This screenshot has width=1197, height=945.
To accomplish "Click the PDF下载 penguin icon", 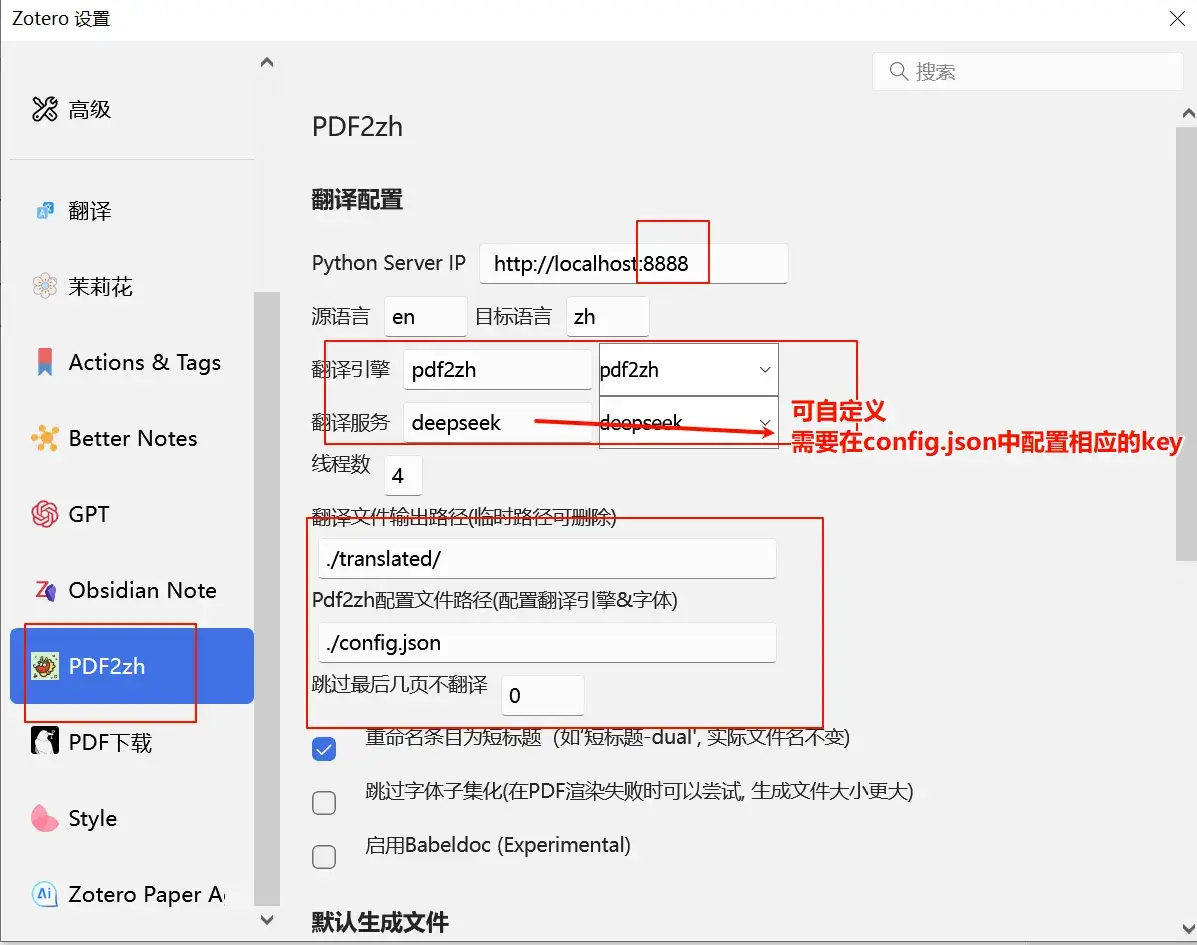I will (x=45, y=742).
